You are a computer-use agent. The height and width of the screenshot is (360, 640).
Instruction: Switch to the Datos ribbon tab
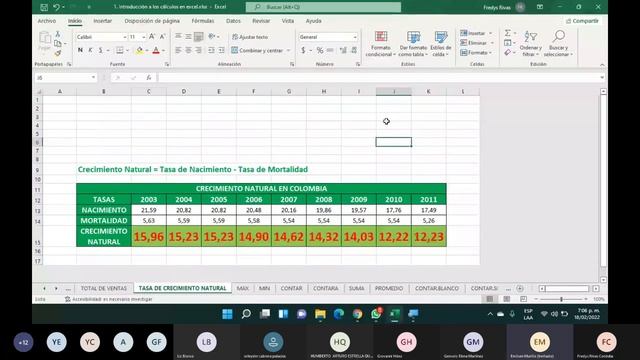pyautogui.click(x=233, y=21)
